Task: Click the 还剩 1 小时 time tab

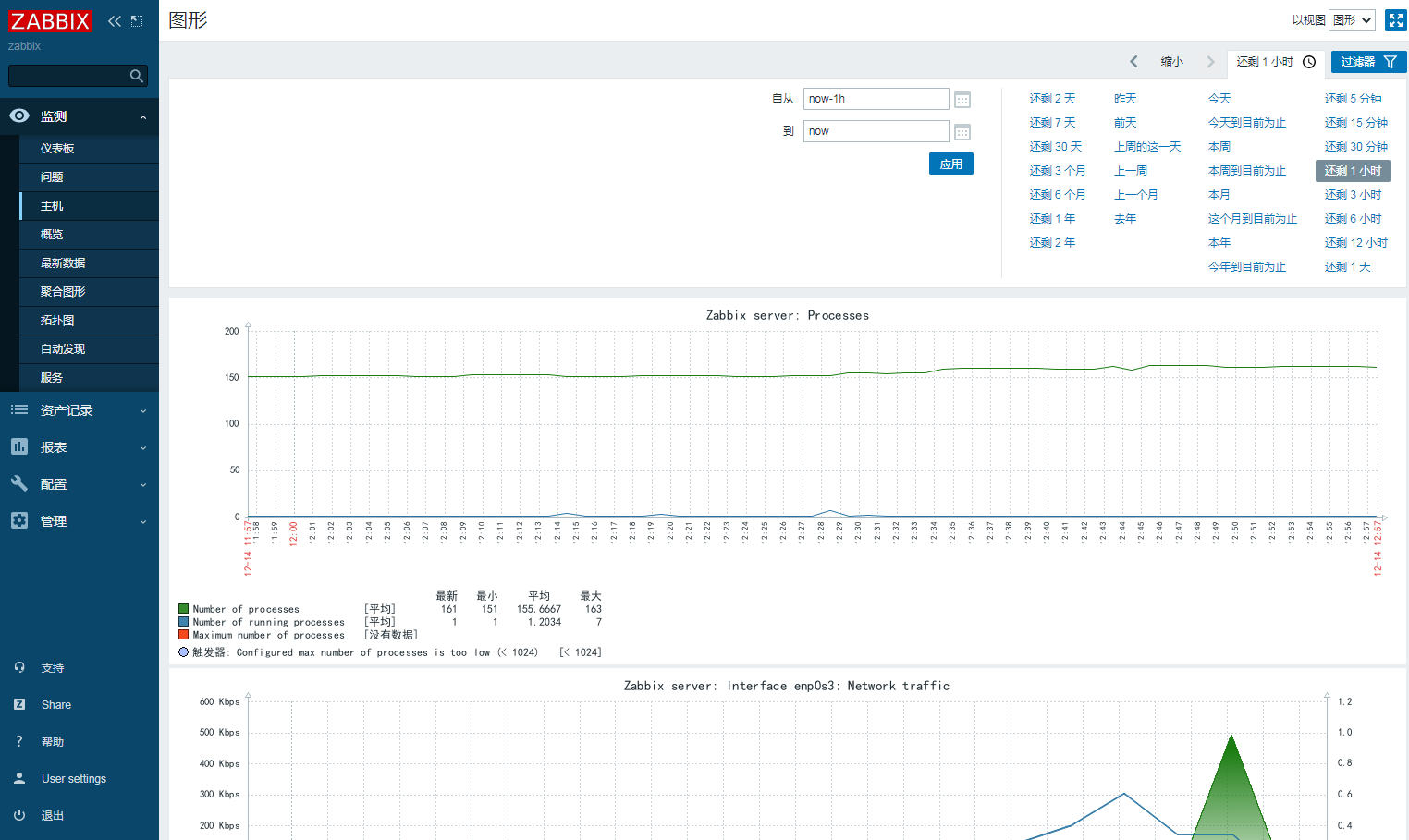Action: (x=1276, y=62)
